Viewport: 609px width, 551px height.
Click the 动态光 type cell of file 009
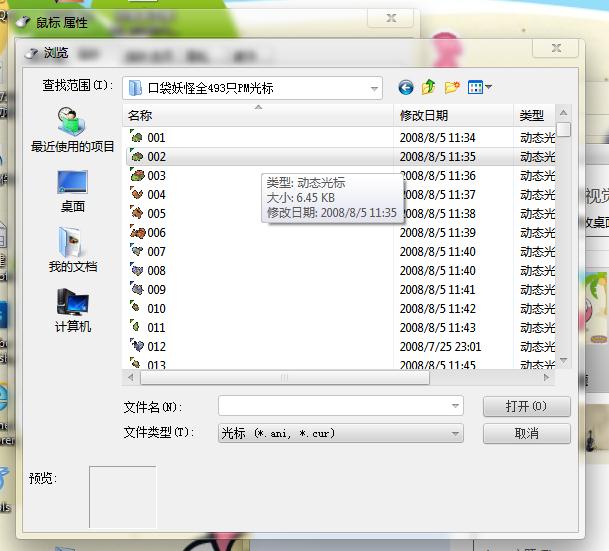tap(538, 290)
